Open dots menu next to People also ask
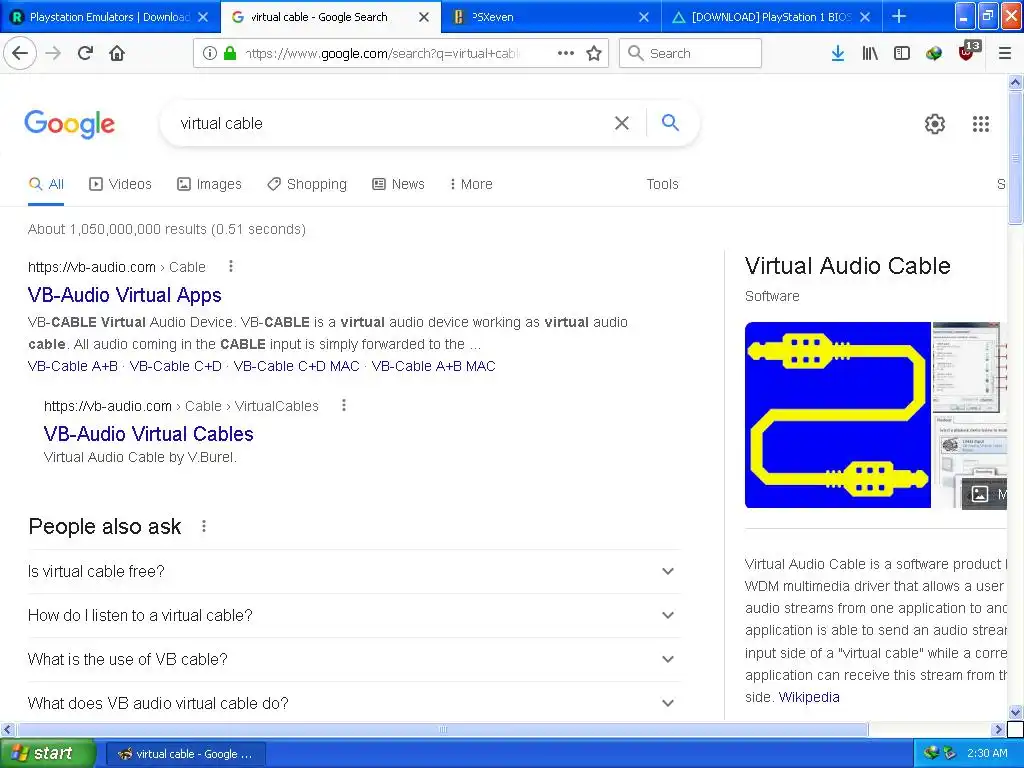Viewport: 1024px width, 768px height. (204, 526)
